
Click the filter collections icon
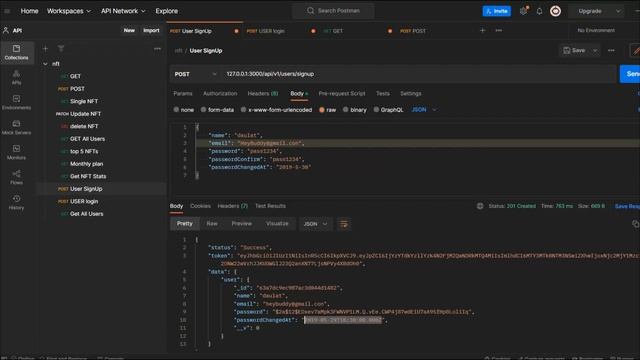coord(61,49)
